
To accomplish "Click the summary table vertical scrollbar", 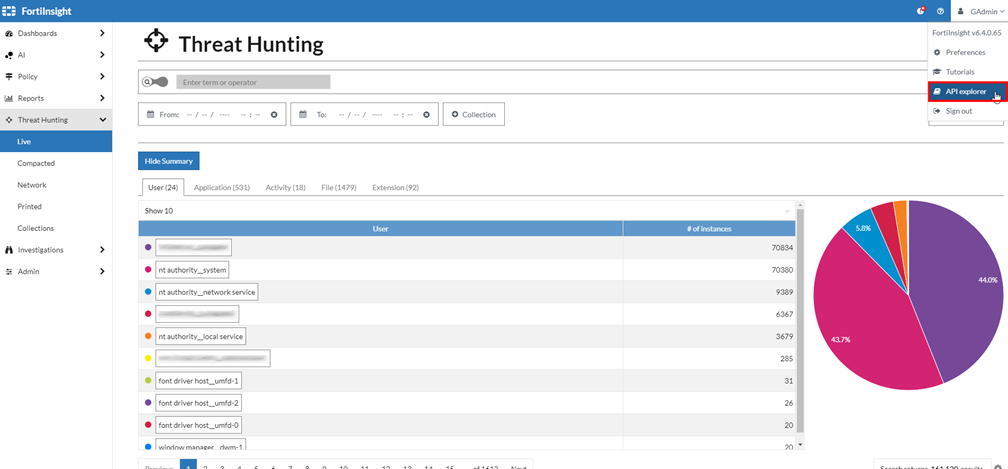I will pos(800,321).
